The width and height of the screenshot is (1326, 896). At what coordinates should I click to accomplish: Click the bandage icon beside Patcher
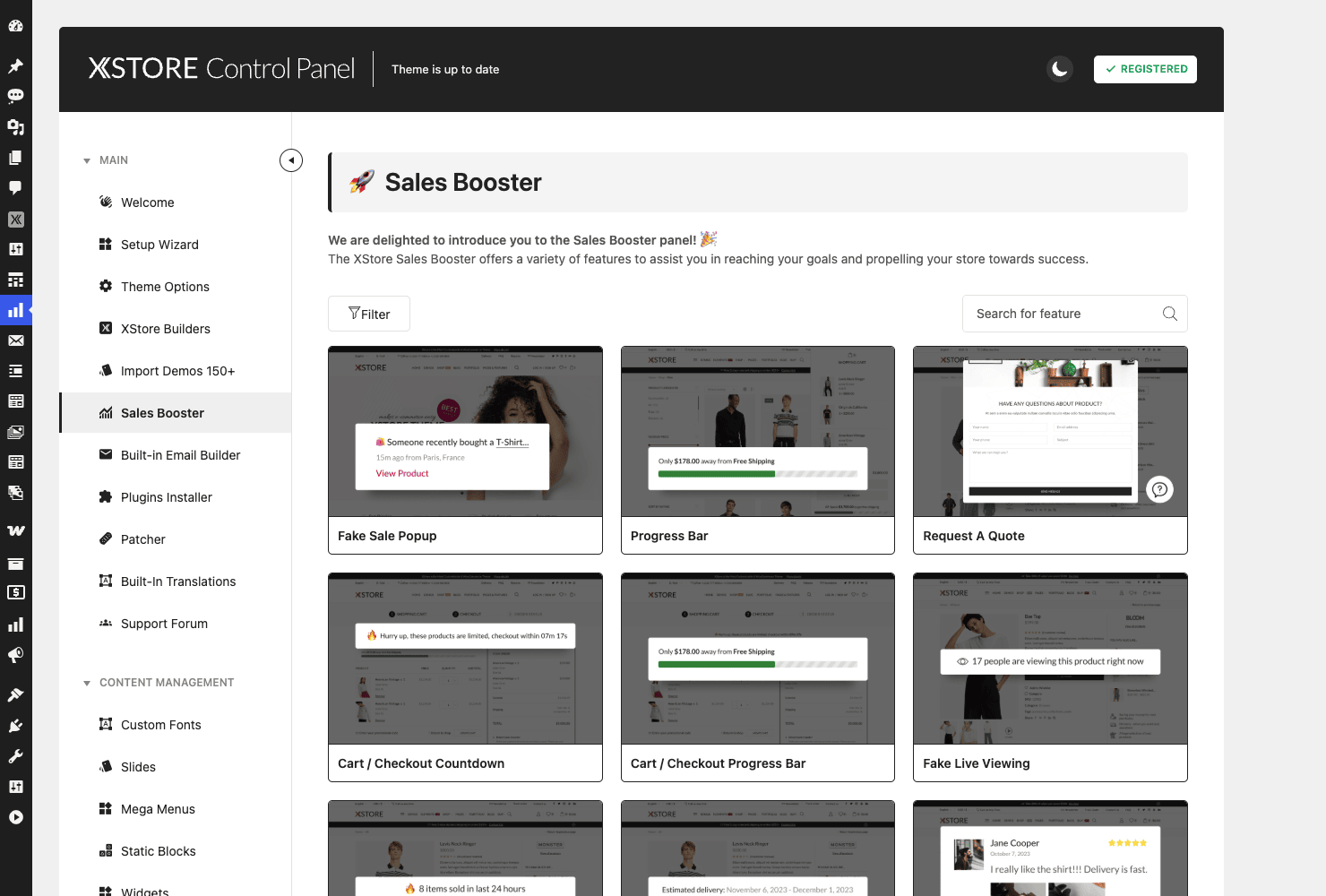106,538
